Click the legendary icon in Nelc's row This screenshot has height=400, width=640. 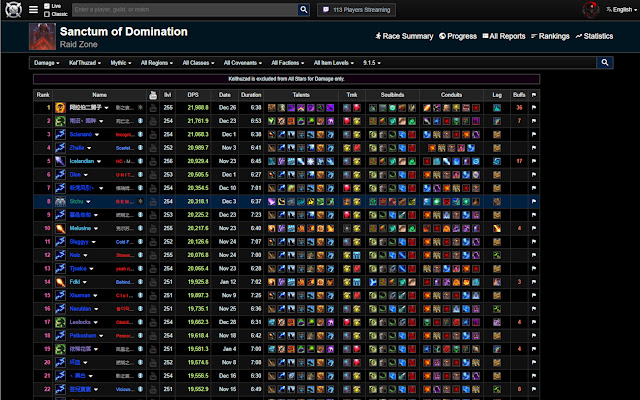point(497,255)
